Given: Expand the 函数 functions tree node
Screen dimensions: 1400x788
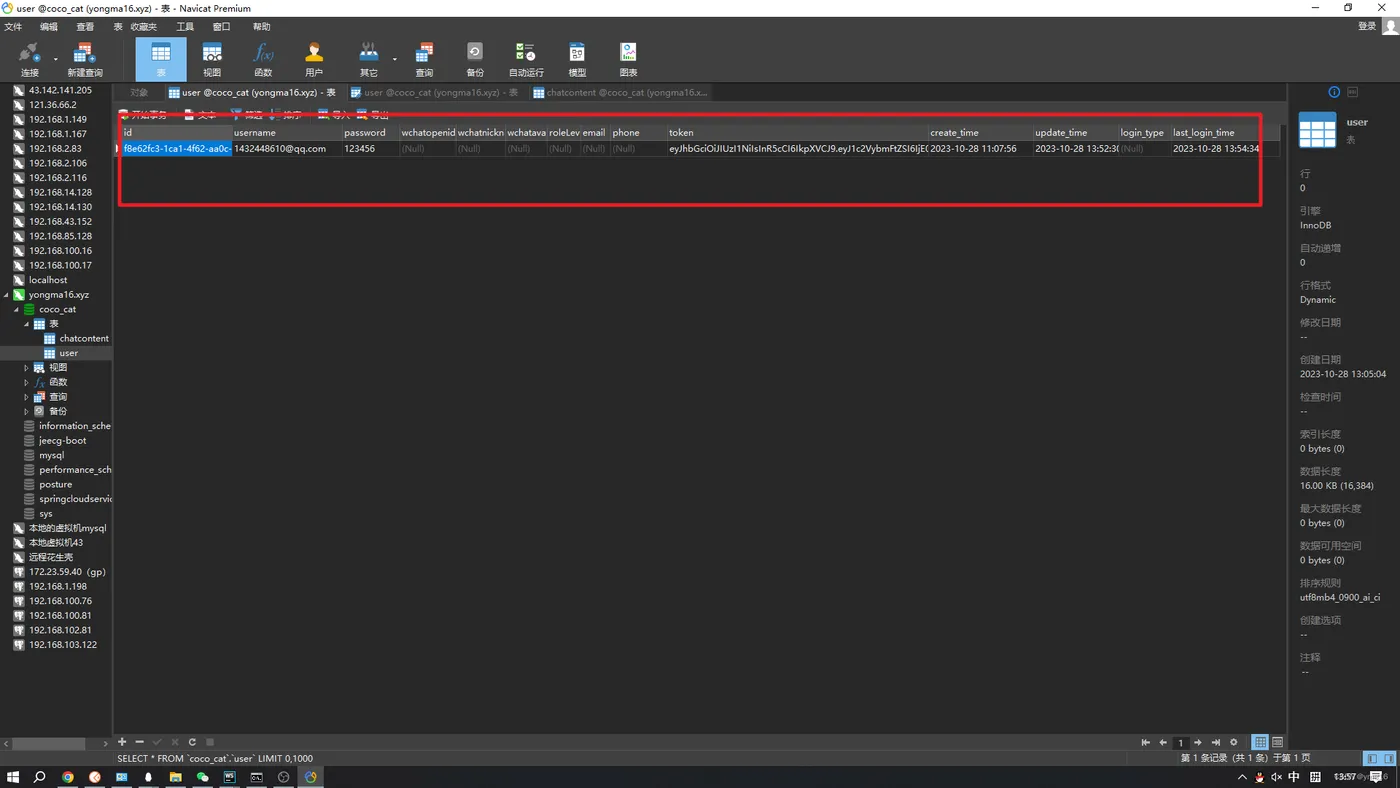Looking at the screenshot, I should 27,382.
